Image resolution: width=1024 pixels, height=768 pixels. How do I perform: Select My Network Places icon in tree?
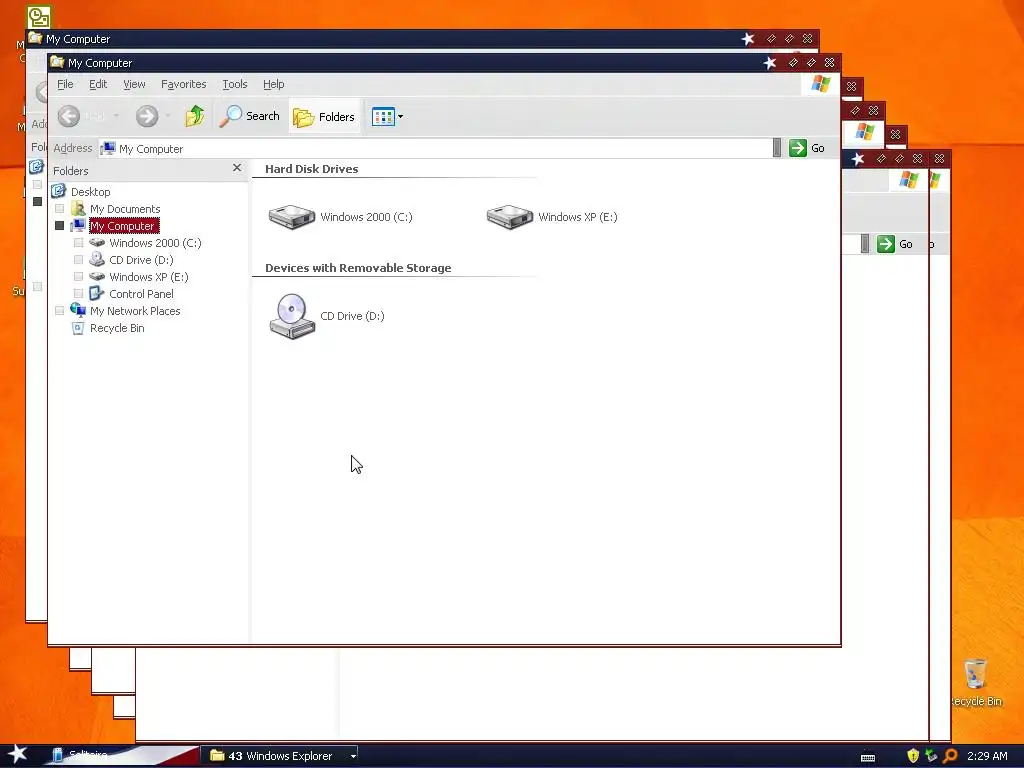(78, 310)
